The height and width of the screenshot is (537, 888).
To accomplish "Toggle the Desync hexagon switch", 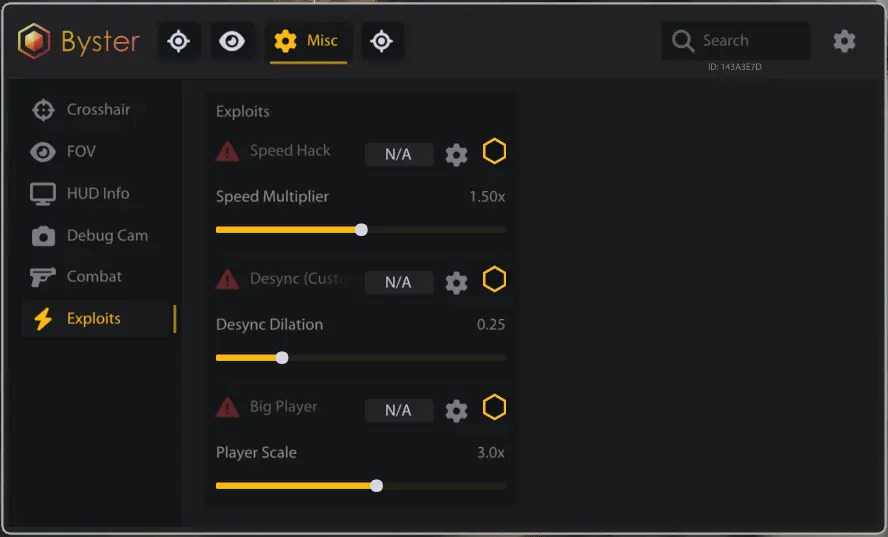I will 494,279.
